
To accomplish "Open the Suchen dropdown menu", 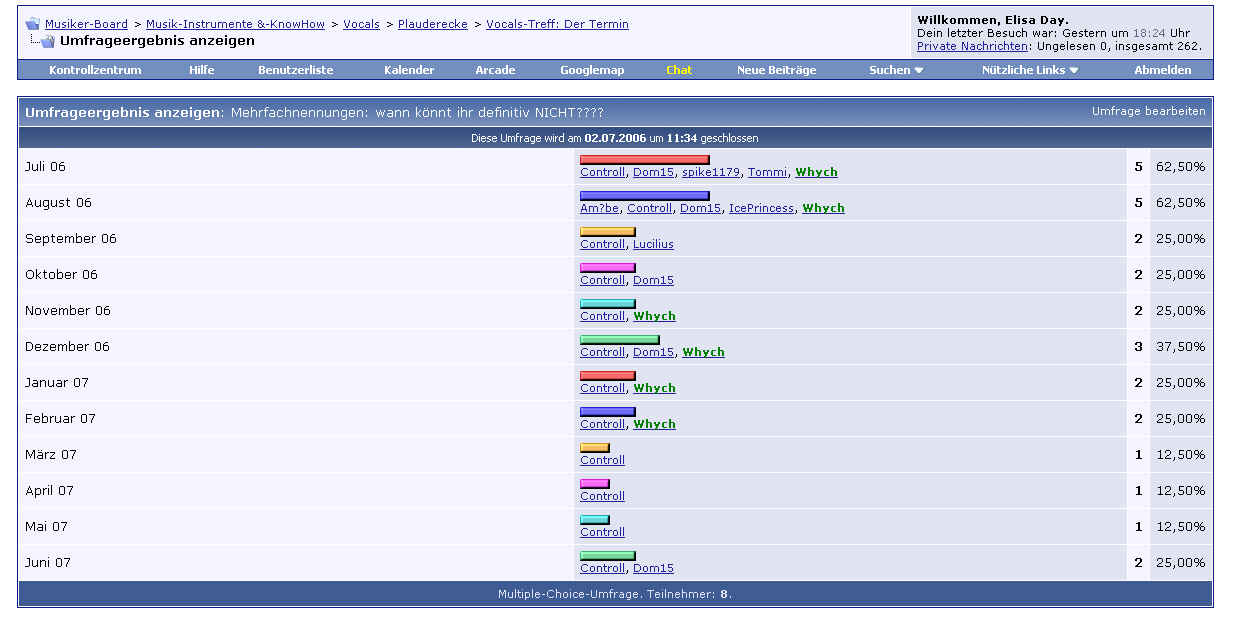I will tap(896, 70).
